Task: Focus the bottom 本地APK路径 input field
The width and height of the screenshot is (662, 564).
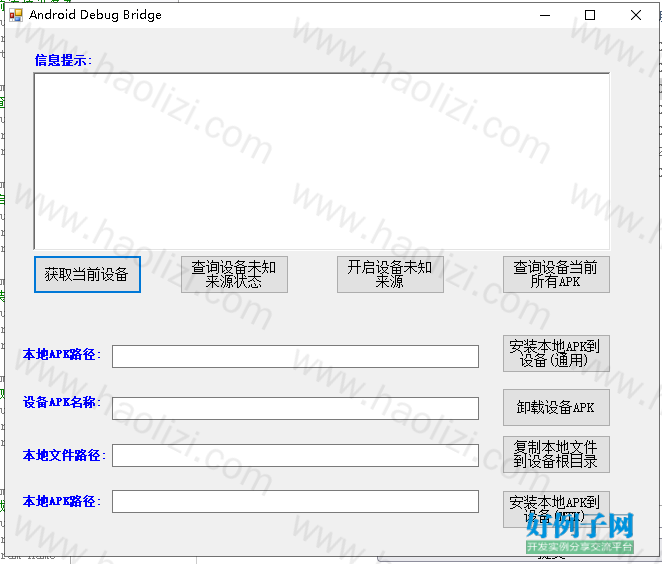Action: [x=295, y=502]
